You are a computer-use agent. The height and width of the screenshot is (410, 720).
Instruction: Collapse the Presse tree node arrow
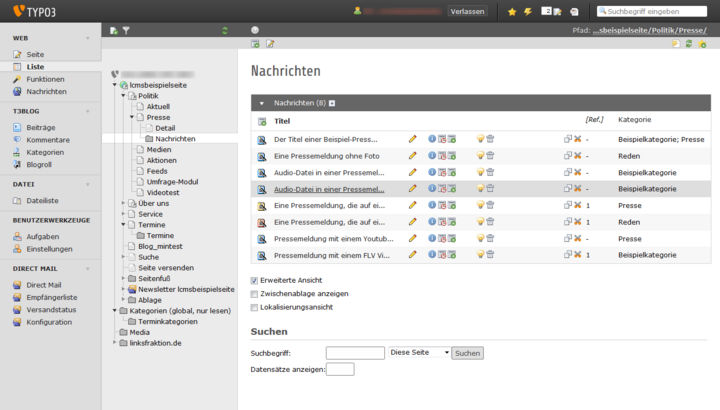(x=132, y=117)
